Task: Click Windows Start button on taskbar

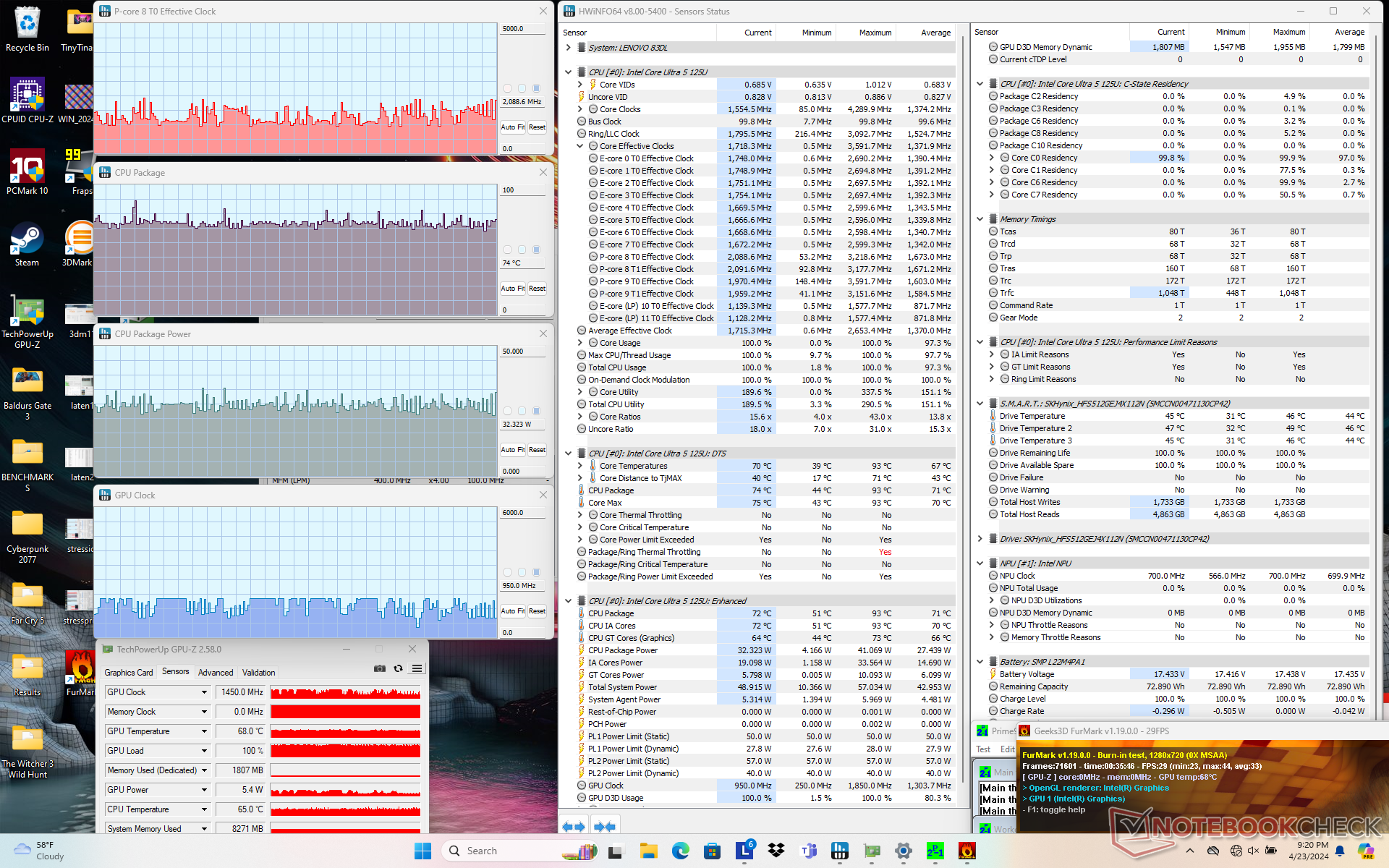Action: (423, 851)
